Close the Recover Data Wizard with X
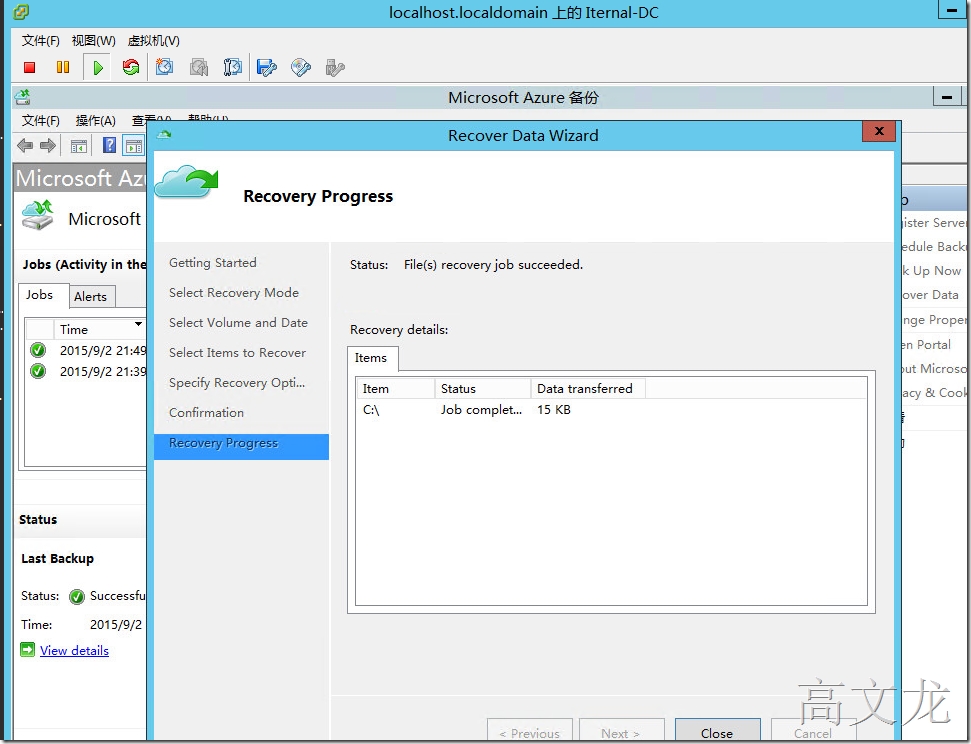Screen dimensions: 971x744 [x=879, y=131]
